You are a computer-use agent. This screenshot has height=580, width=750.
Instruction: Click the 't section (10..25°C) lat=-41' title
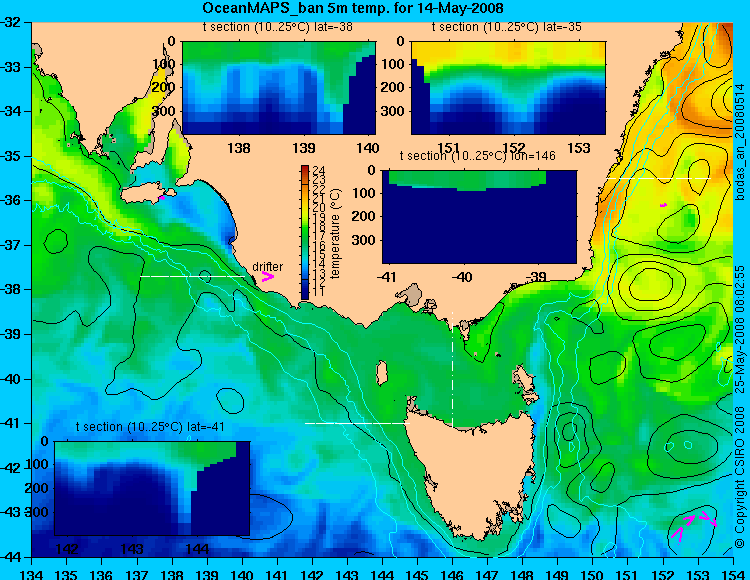[150, 427]
